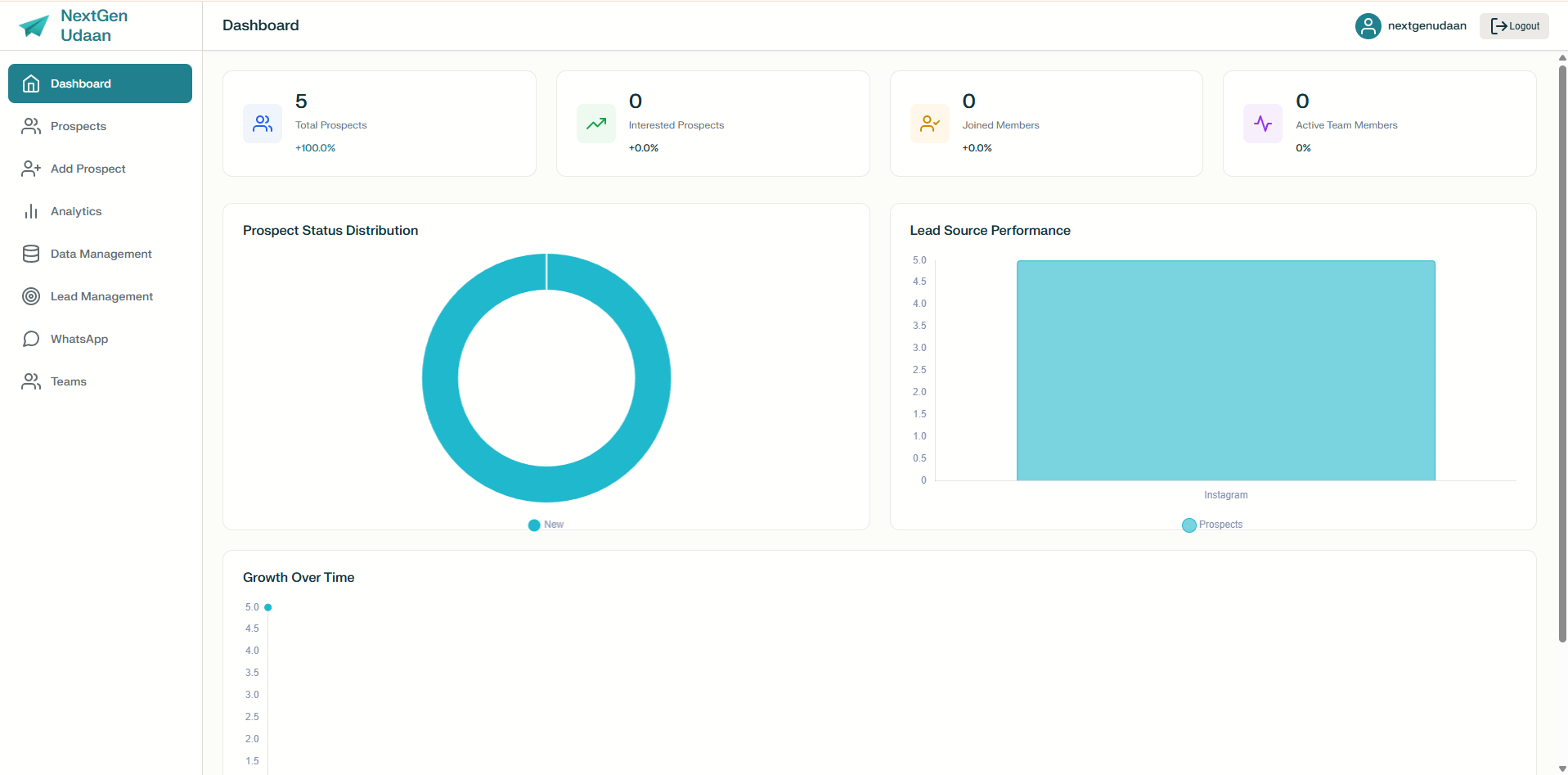Click the NextGen Udaan paper plane logo

(x=33, y=25)
